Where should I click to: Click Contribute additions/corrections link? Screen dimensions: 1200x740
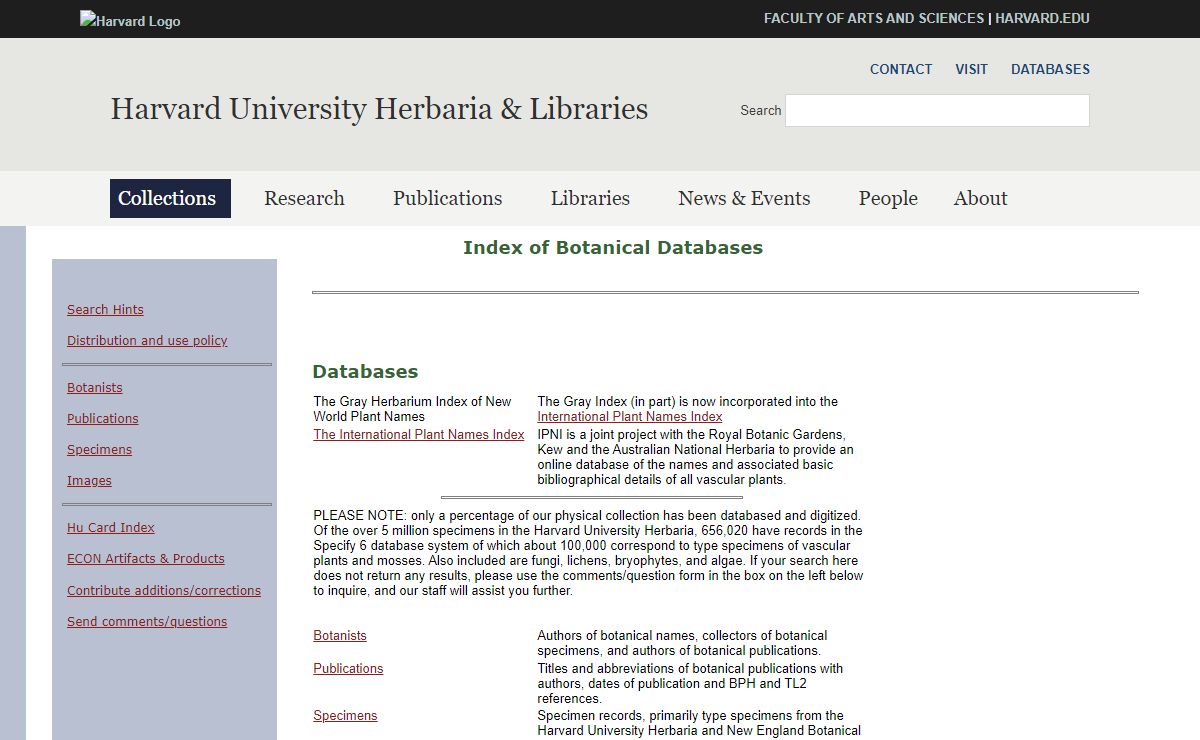164,590
